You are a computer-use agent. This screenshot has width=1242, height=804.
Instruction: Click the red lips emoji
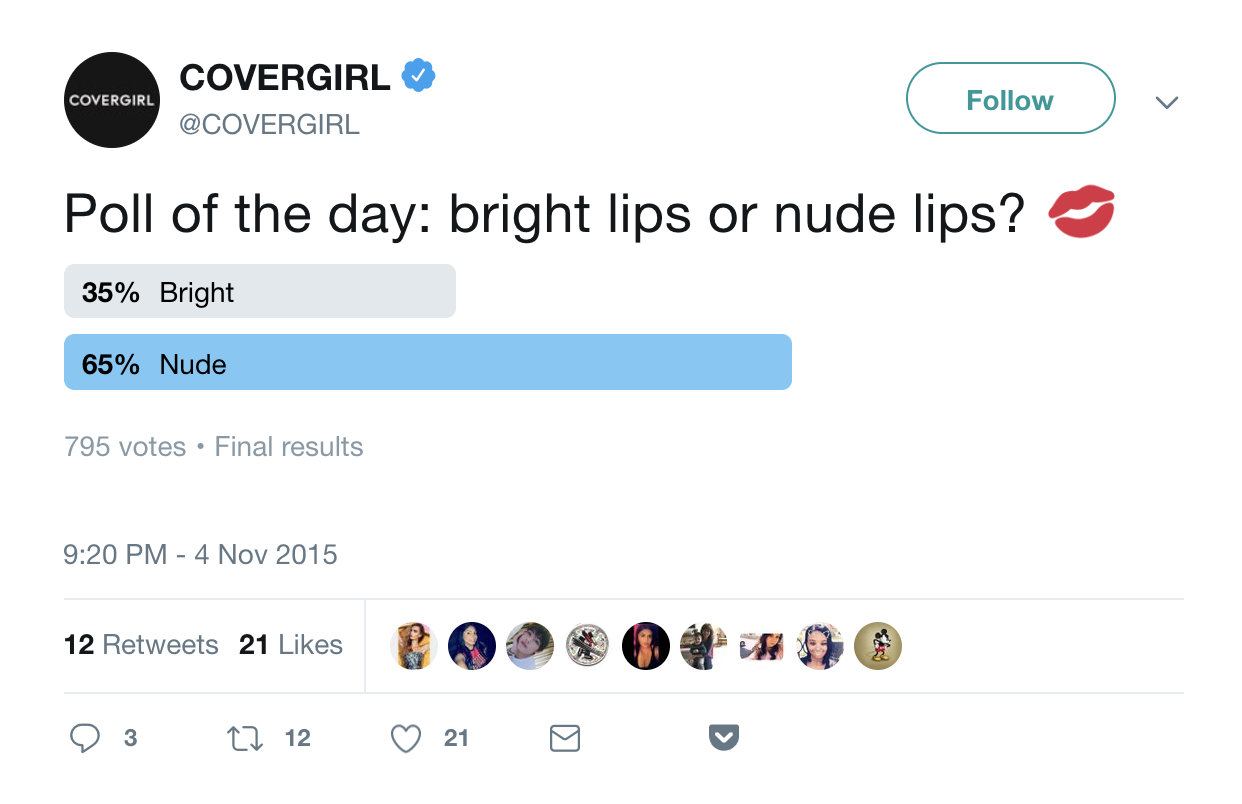click(1081, 212)
